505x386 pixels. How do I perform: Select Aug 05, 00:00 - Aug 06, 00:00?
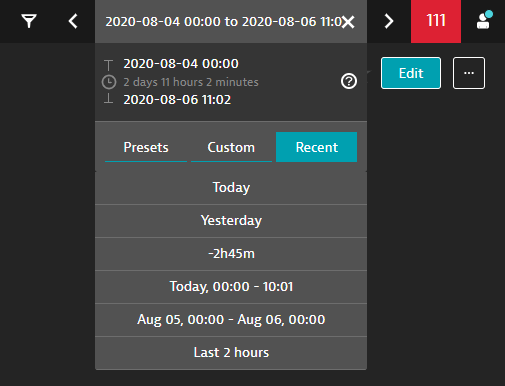coord(231,320)
